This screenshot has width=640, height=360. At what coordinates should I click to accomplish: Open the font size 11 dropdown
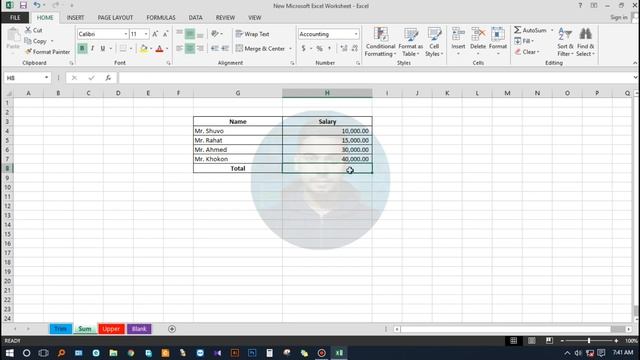[x=146, y=34]
